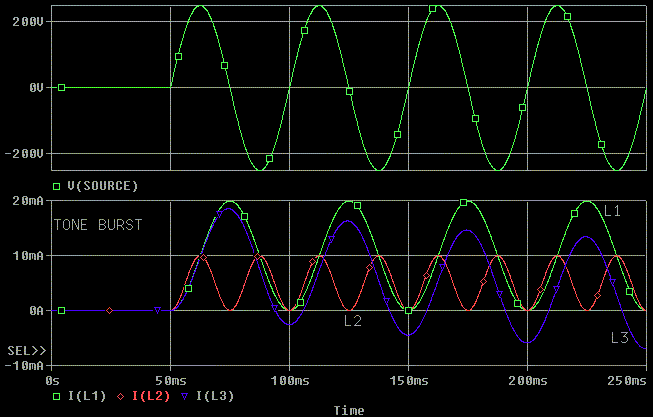Click the Time x-axis title

click(349, 410)
